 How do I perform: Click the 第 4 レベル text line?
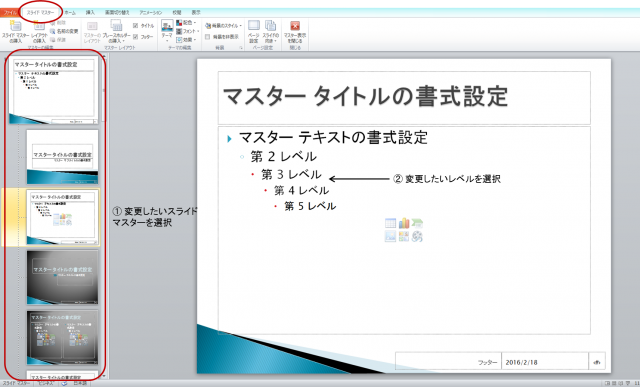tap(301, 190)
